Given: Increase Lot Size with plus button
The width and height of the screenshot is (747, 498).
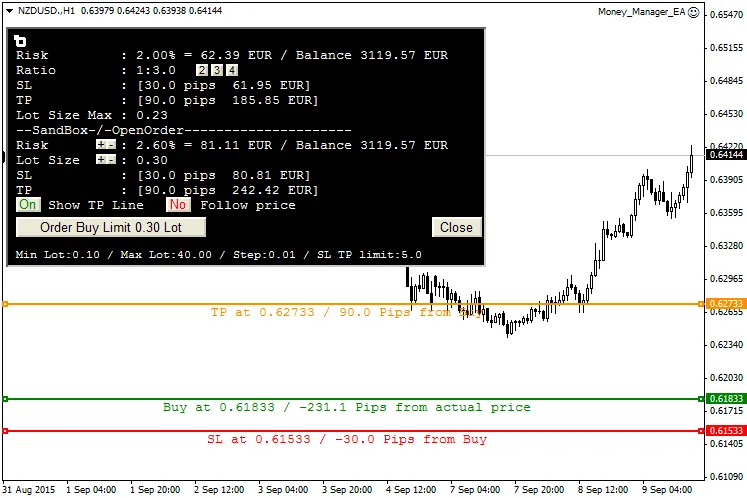Looking at the screenshot, I should point(100,160).
